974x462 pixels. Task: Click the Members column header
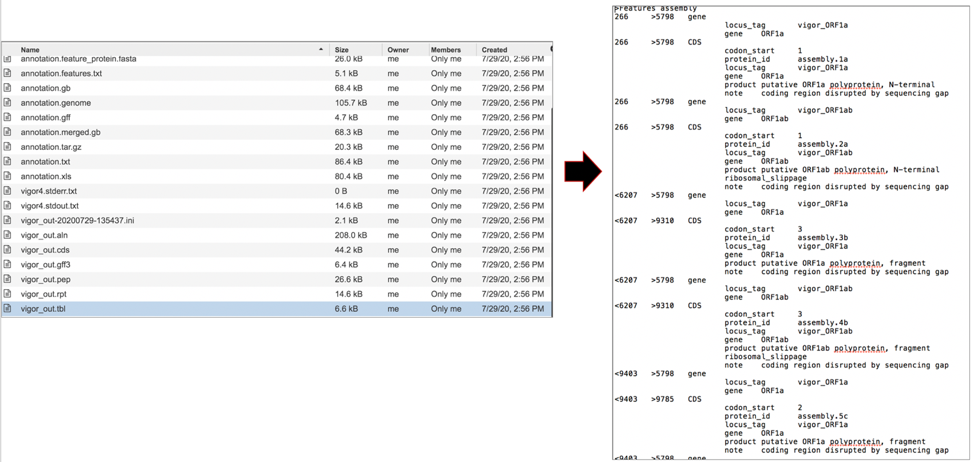445,49
